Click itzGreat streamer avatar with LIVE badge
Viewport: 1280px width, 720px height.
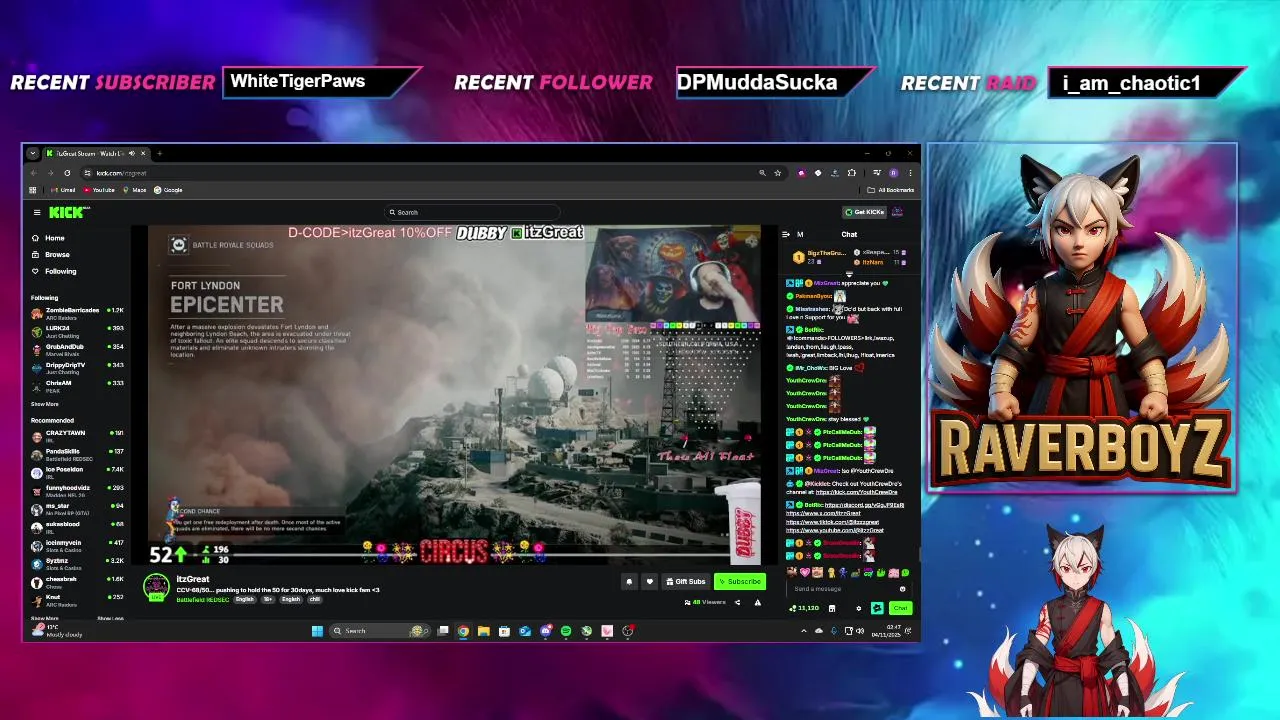(156, 588)
